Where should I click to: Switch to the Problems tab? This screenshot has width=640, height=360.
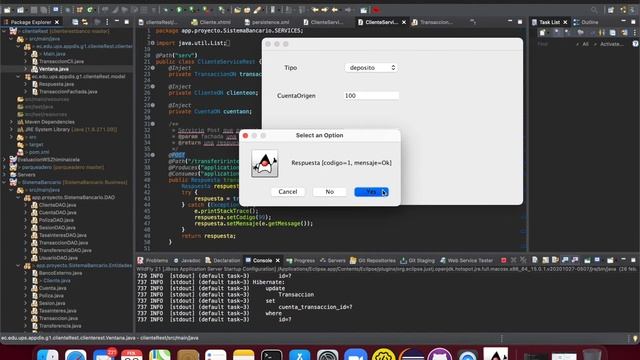point(153,260)
